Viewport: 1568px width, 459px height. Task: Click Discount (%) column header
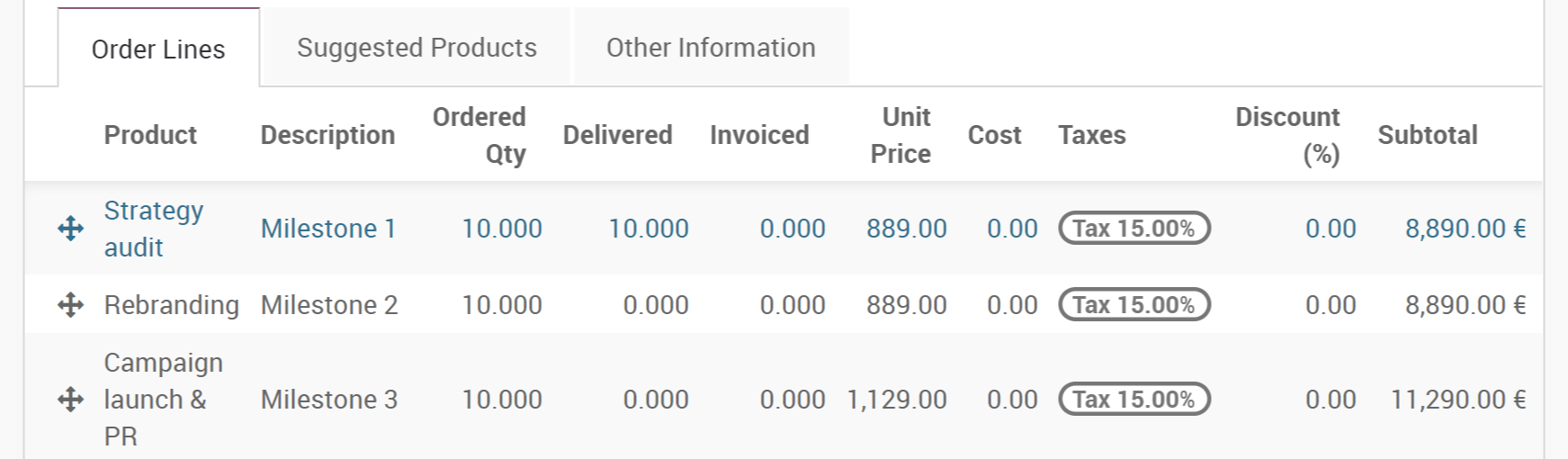pos(1288,135)
